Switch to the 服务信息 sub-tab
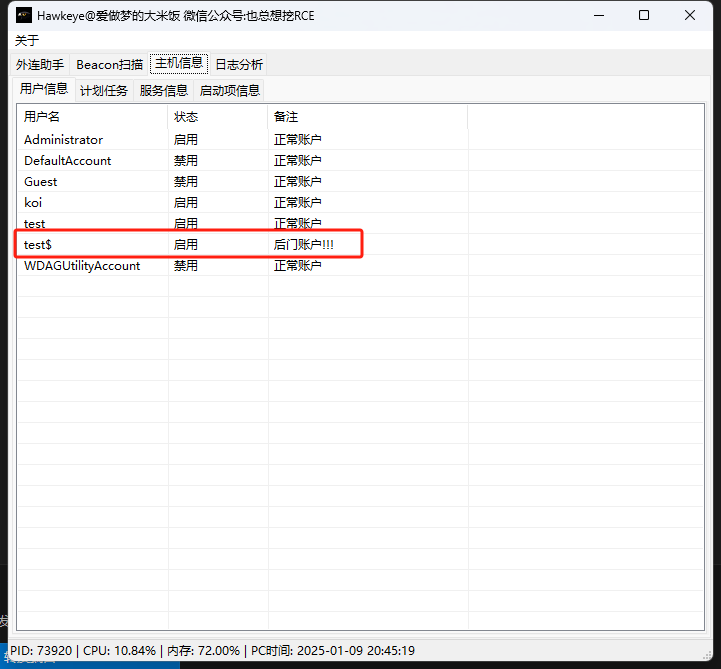721x669 pixels. pyautogui.click(x=164, y=90)
